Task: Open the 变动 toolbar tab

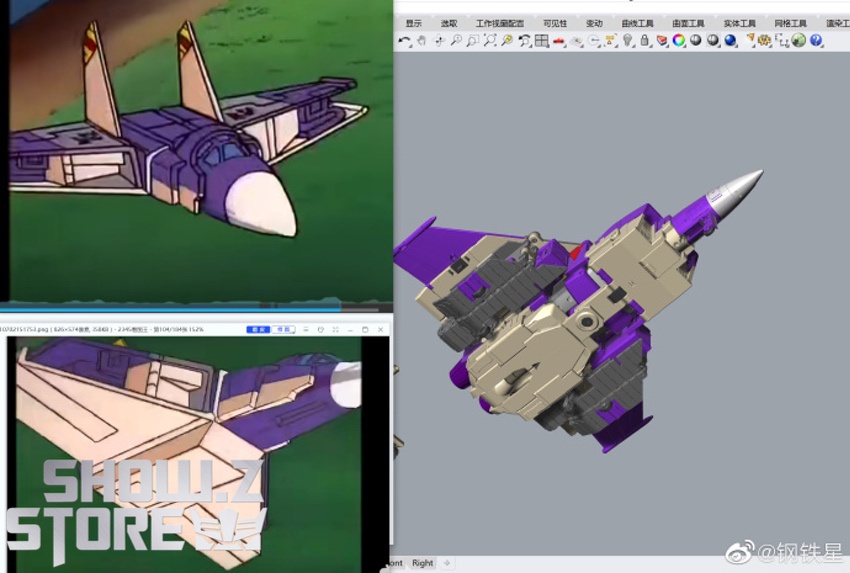Action: (594, 23)
